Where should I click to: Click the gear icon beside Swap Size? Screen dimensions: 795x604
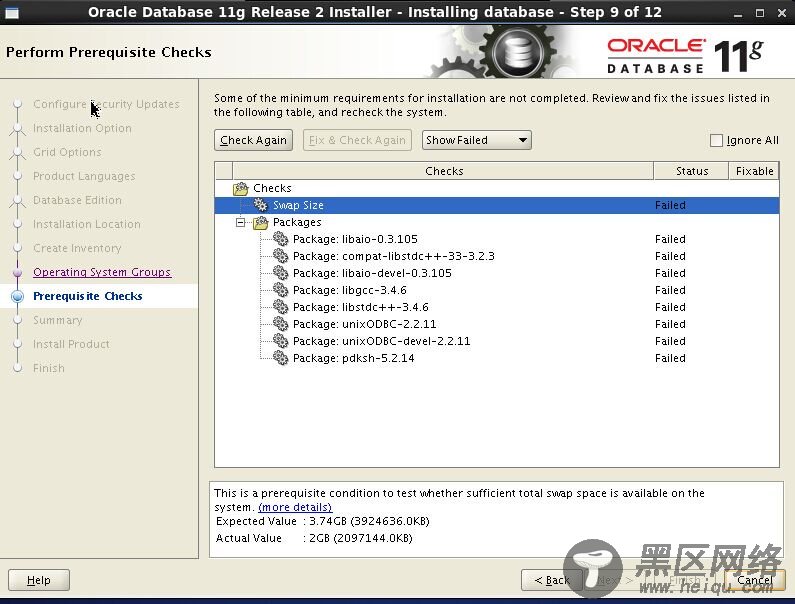coord(261,205)
